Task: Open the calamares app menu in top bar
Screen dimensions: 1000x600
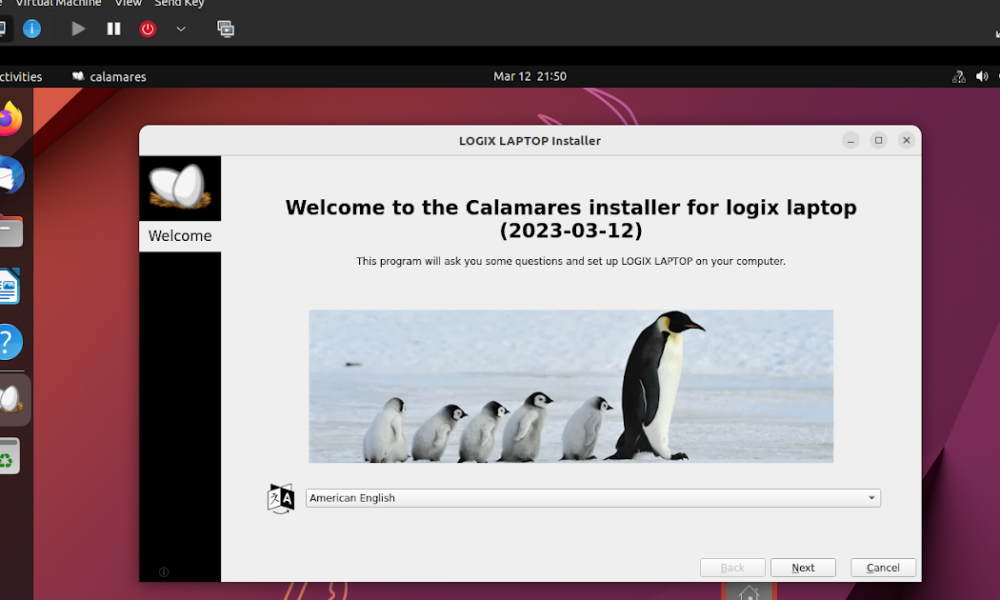Action: click(x=109, y=77)
